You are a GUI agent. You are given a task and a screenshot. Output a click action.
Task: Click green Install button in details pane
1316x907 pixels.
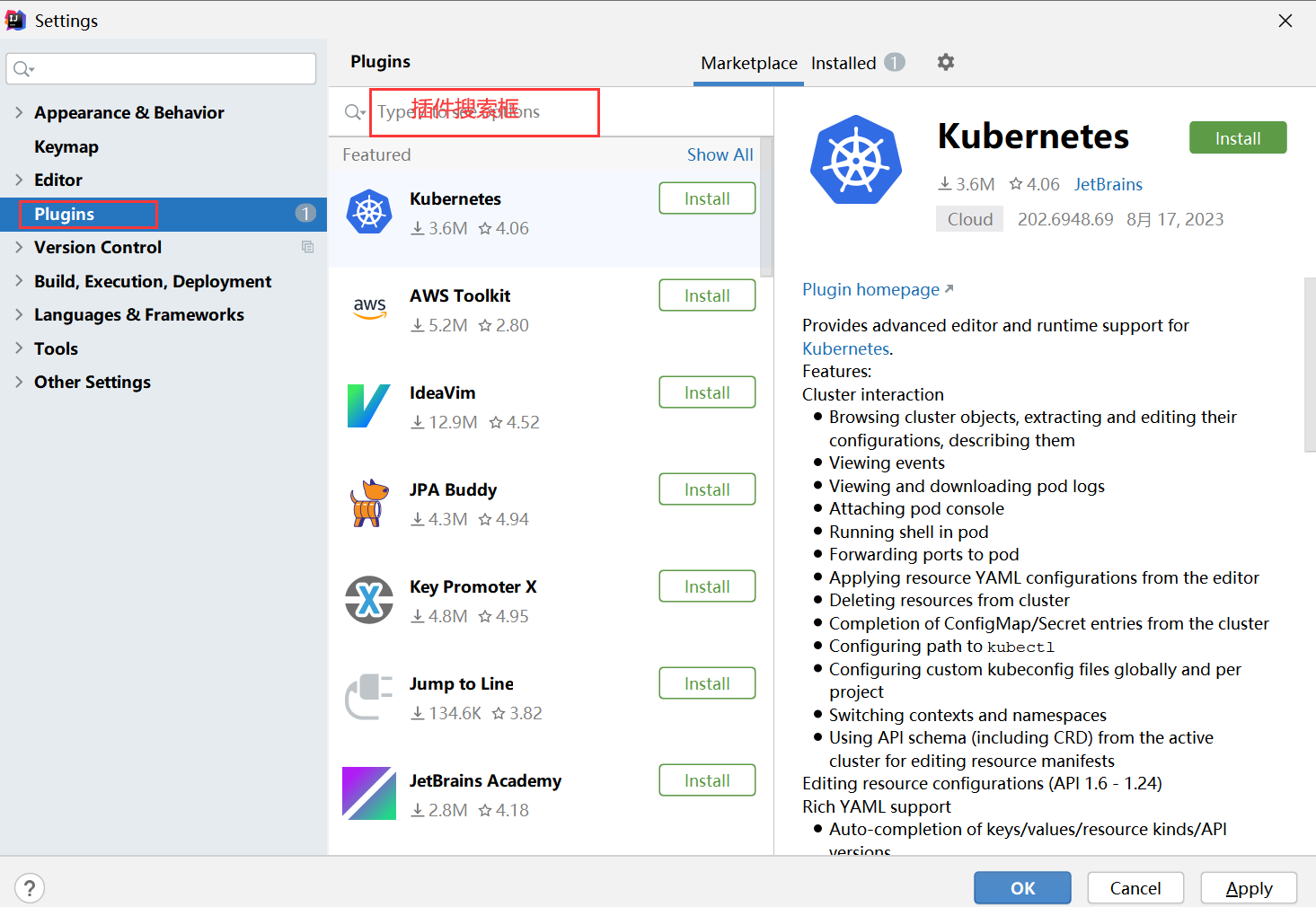1238,137
